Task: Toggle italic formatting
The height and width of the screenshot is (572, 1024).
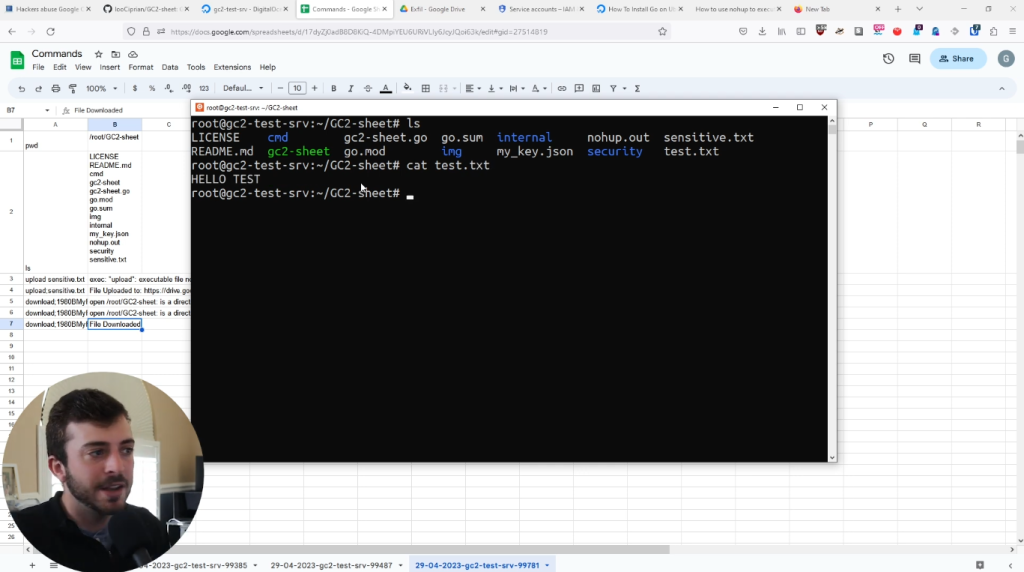Action: tap(351, 88)
